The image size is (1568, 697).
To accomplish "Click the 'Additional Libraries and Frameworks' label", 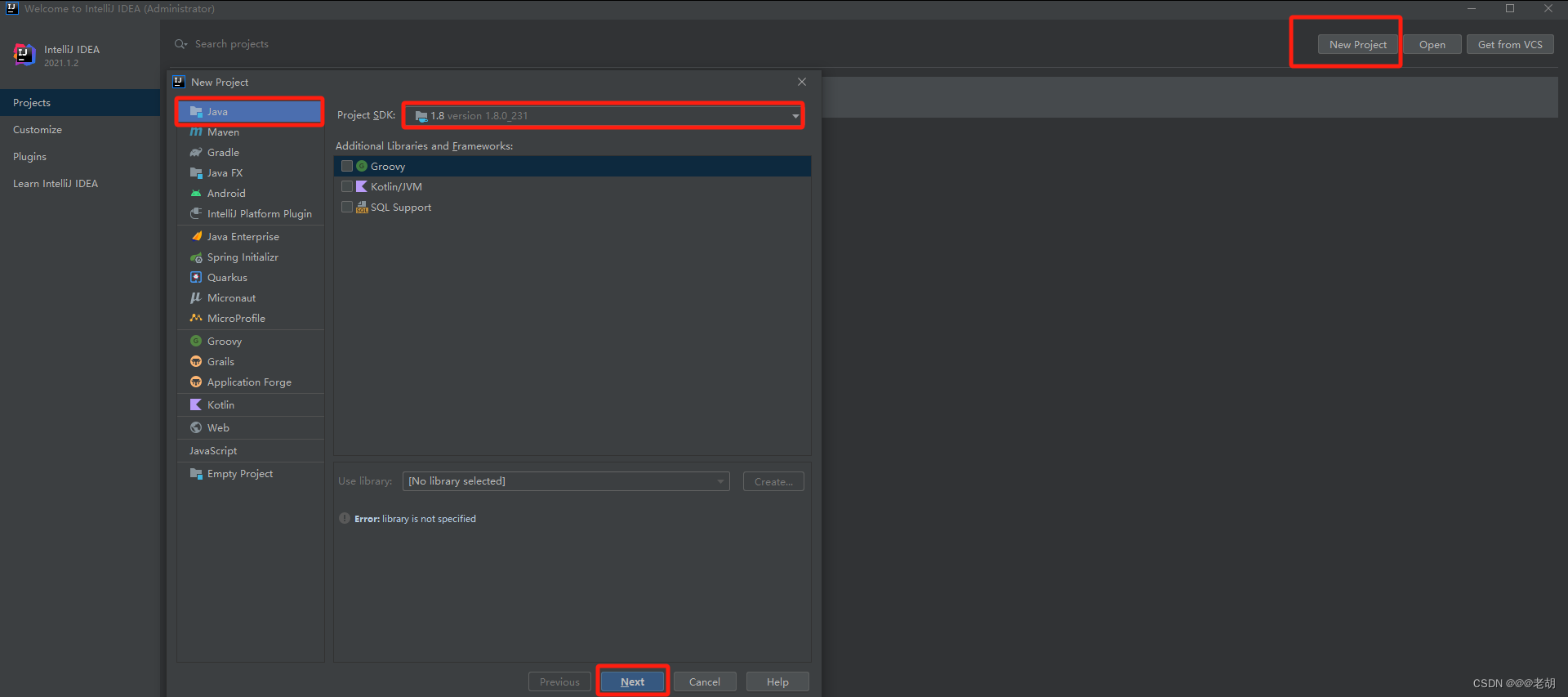I will [x=424, y=145].
